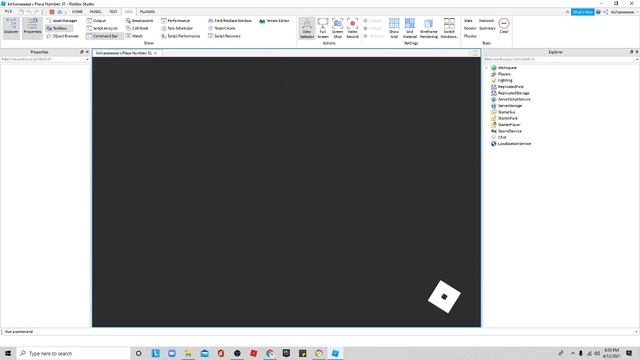640x360 pixels.
Task: Open the FILE menu
Action: [x=8, y=11]
